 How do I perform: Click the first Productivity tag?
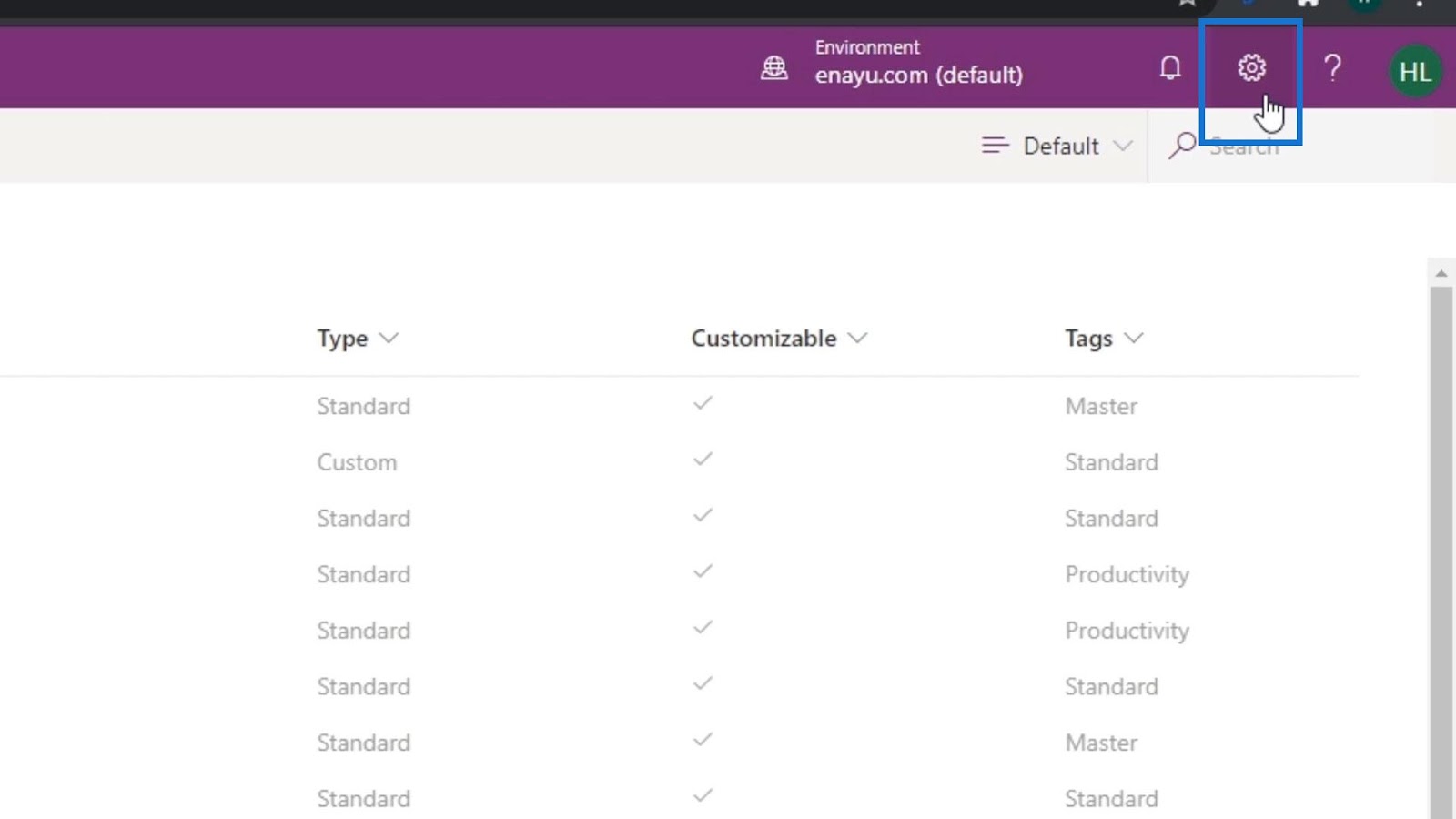(x=1127, y=575)
